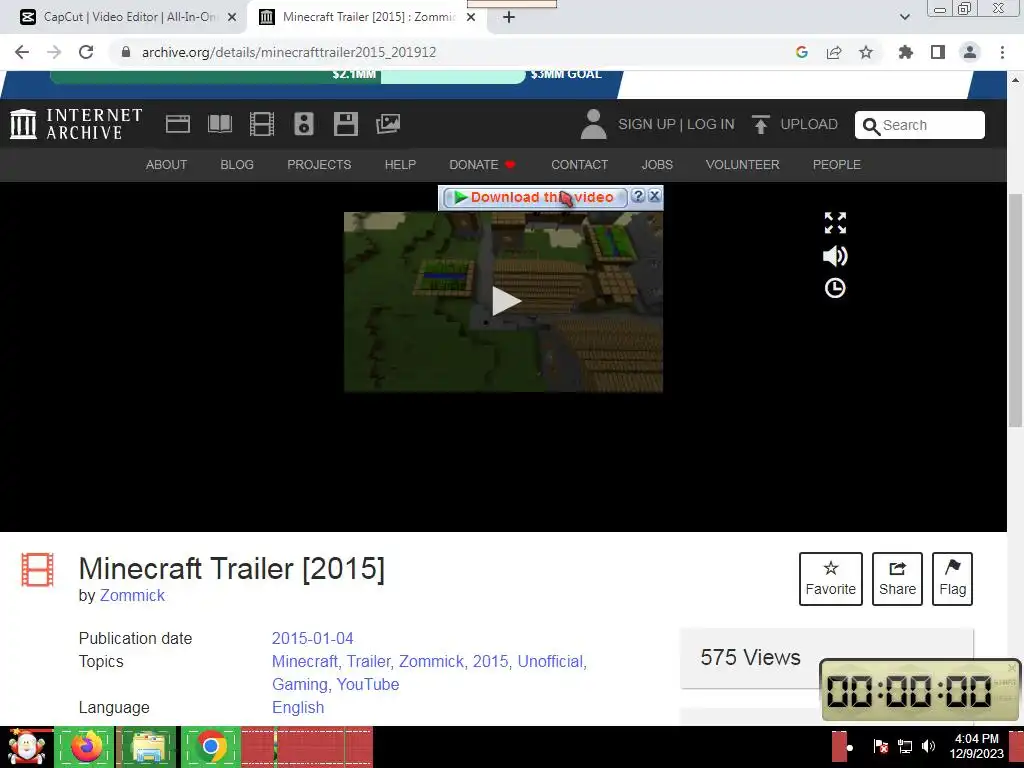Open the Chrome profile icon
Viewport: 1024px width, 768px height.
970,52
